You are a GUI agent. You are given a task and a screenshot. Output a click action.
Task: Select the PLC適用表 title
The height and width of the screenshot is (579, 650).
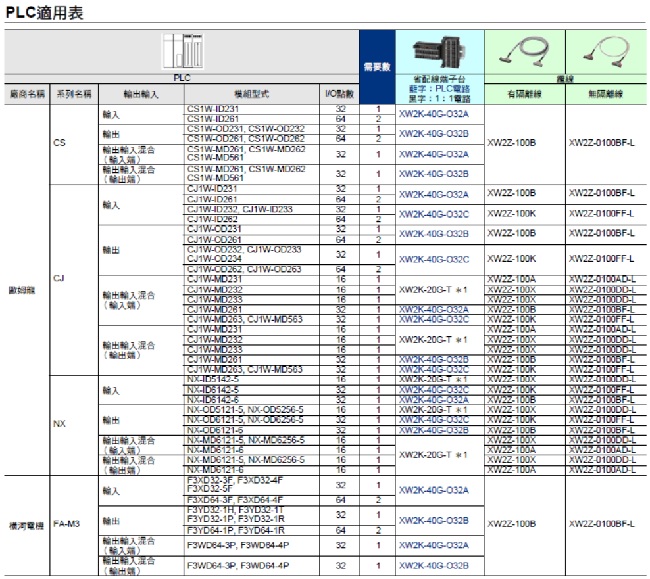(44, 12)
